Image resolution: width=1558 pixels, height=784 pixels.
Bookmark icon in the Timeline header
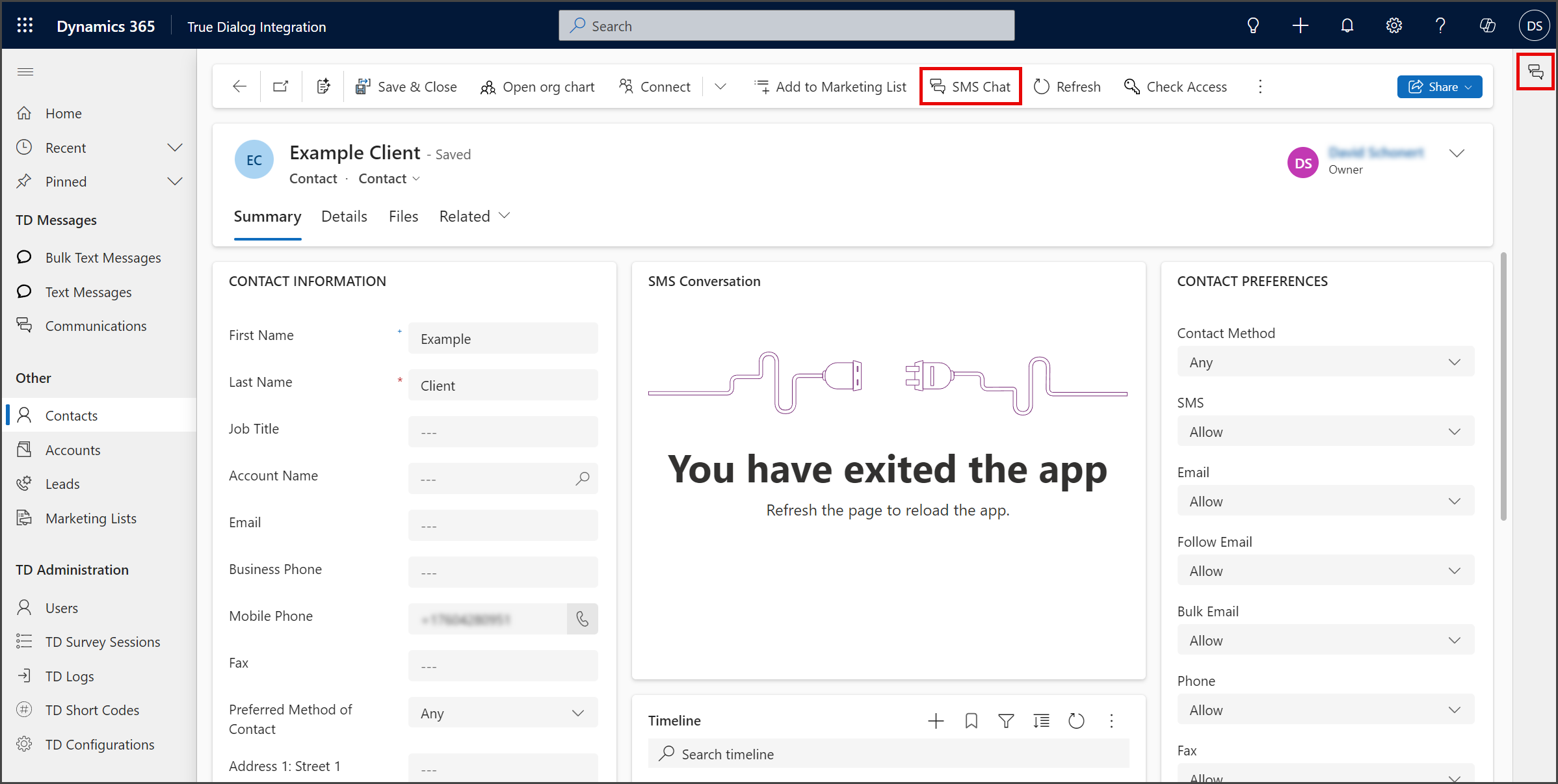click(971, 721)
